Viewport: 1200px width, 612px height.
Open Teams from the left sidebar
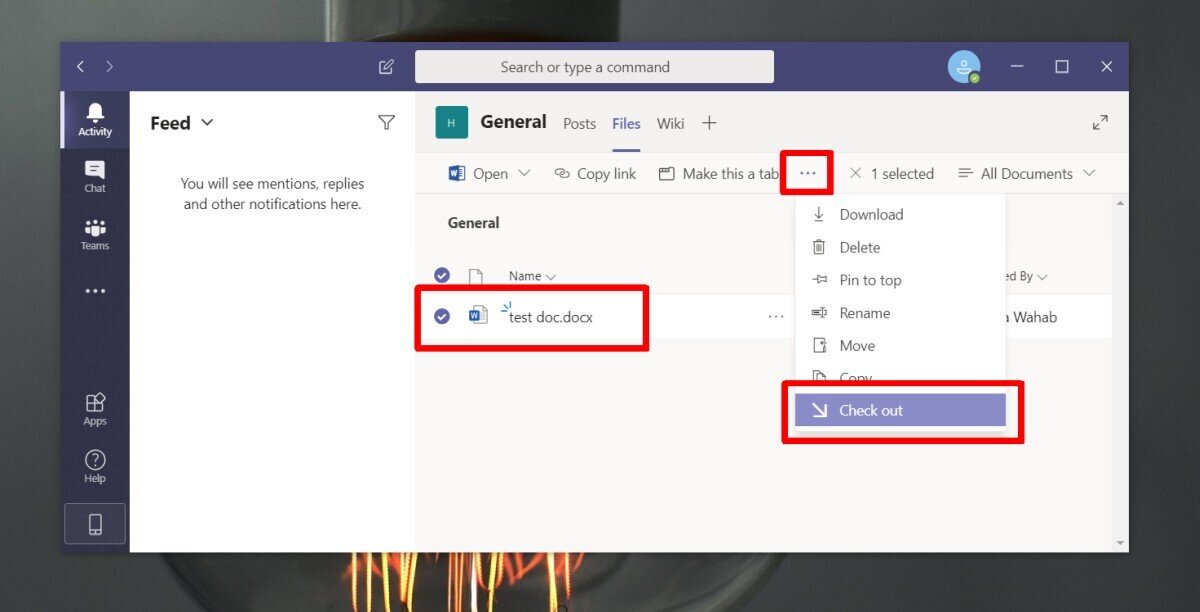click(94, 234)
